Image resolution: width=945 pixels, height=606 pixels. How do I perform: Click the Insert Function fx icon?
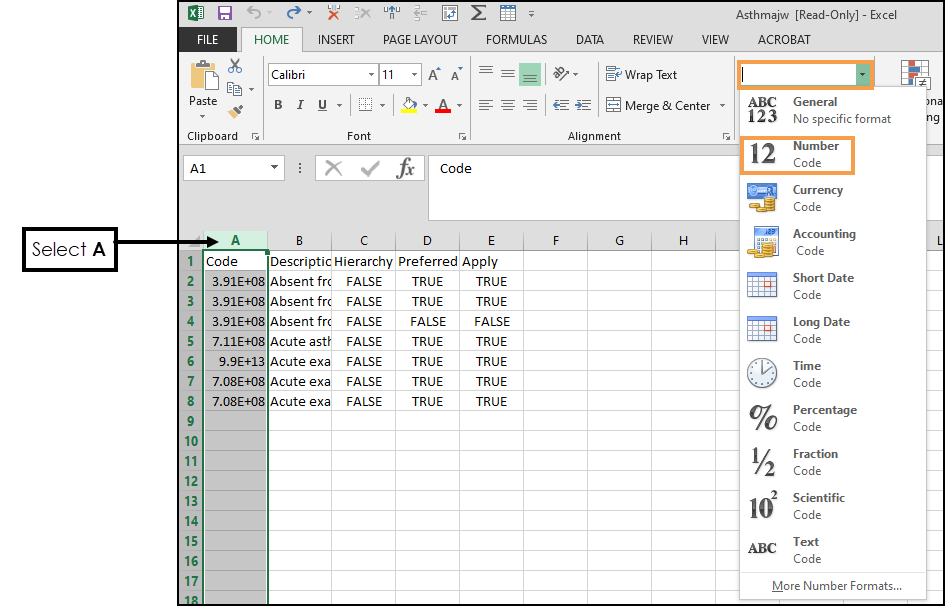point(405,169)
